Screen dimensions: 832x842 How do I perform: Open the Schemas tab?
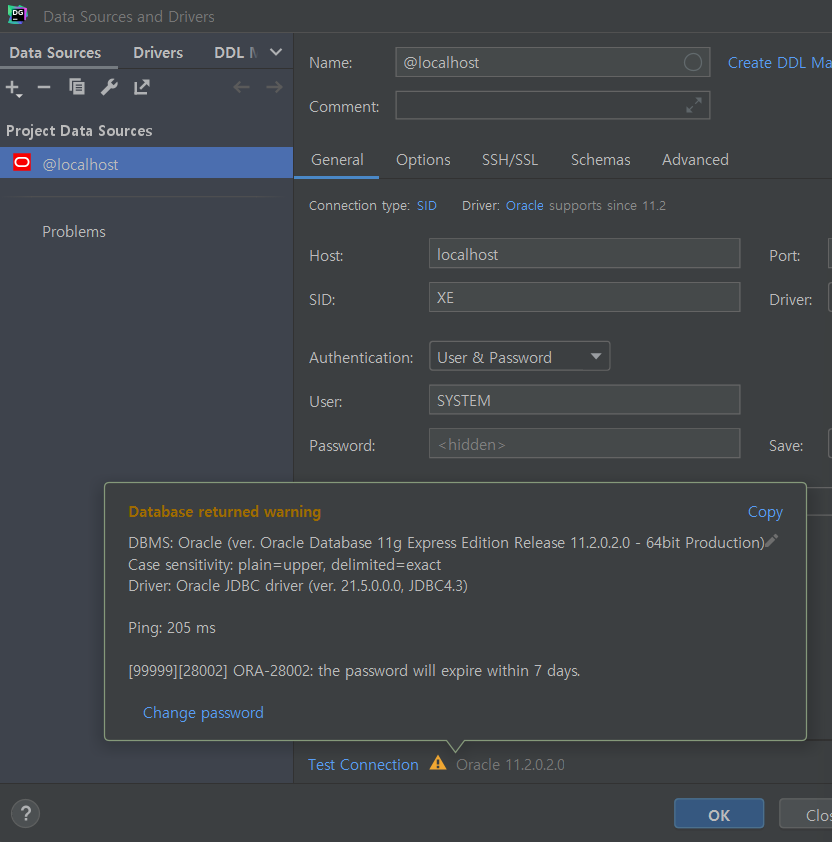601,160
